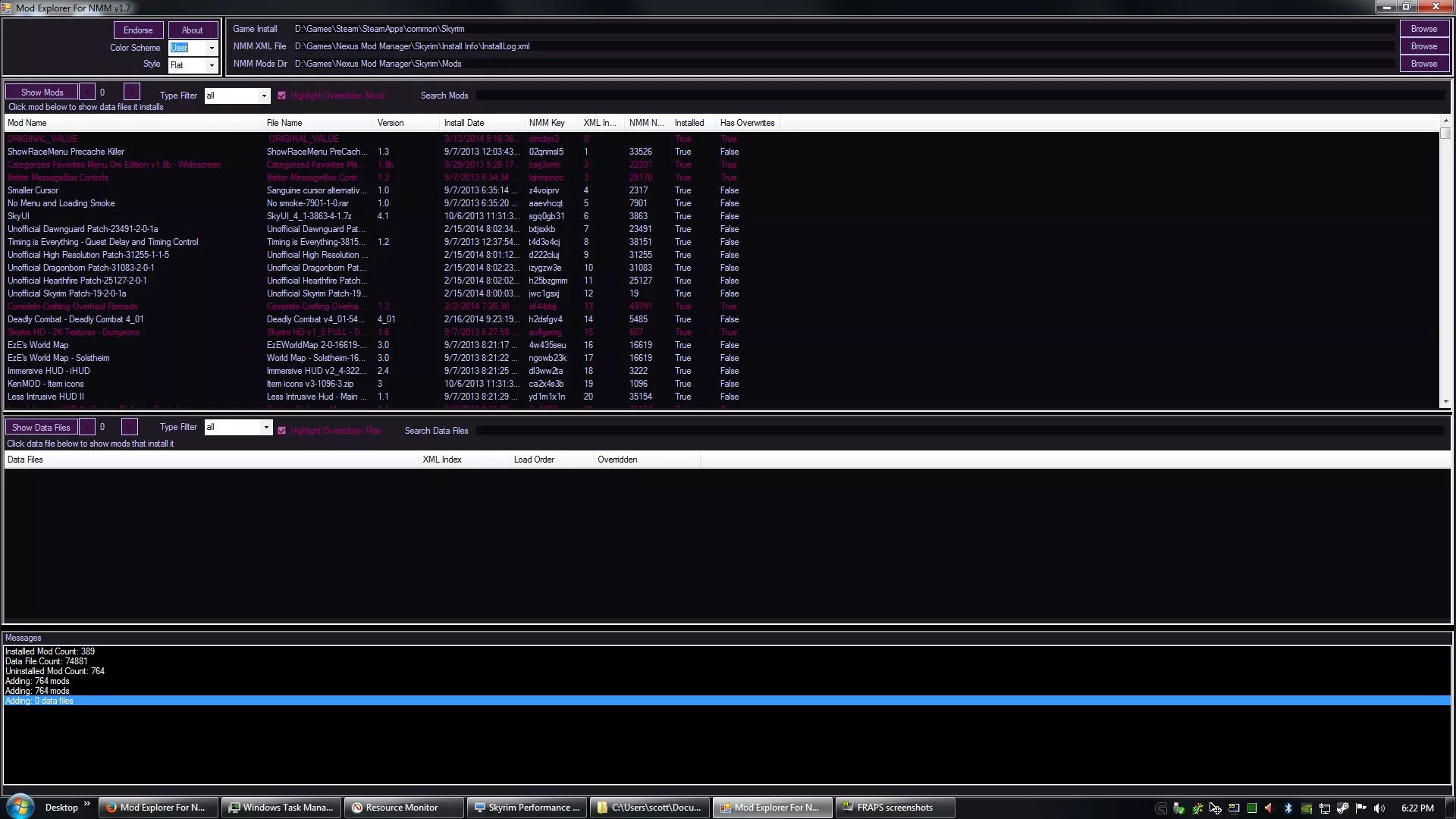Switch to Windows Task Manager in taskbar

pos(280,808)
